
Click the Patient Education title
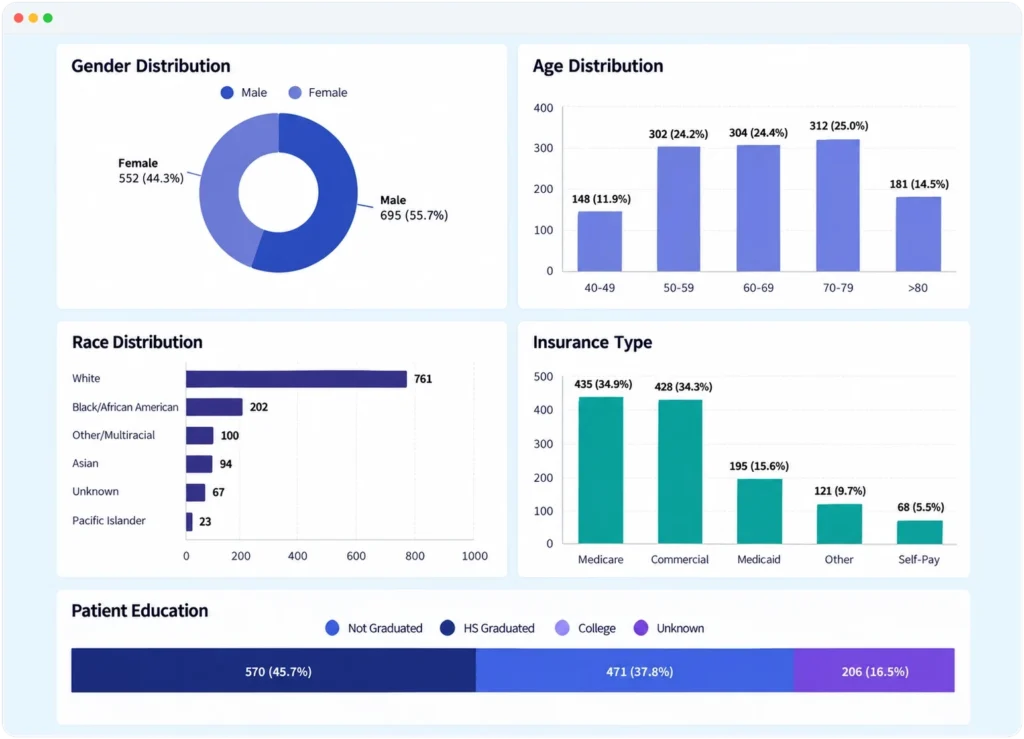click(140, 611)
